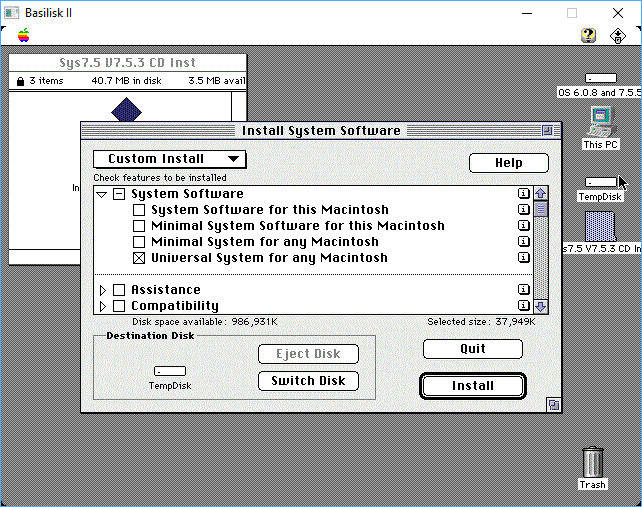642x507 pixels.
Task: Click the Quit button
Action: coord(472,349)
